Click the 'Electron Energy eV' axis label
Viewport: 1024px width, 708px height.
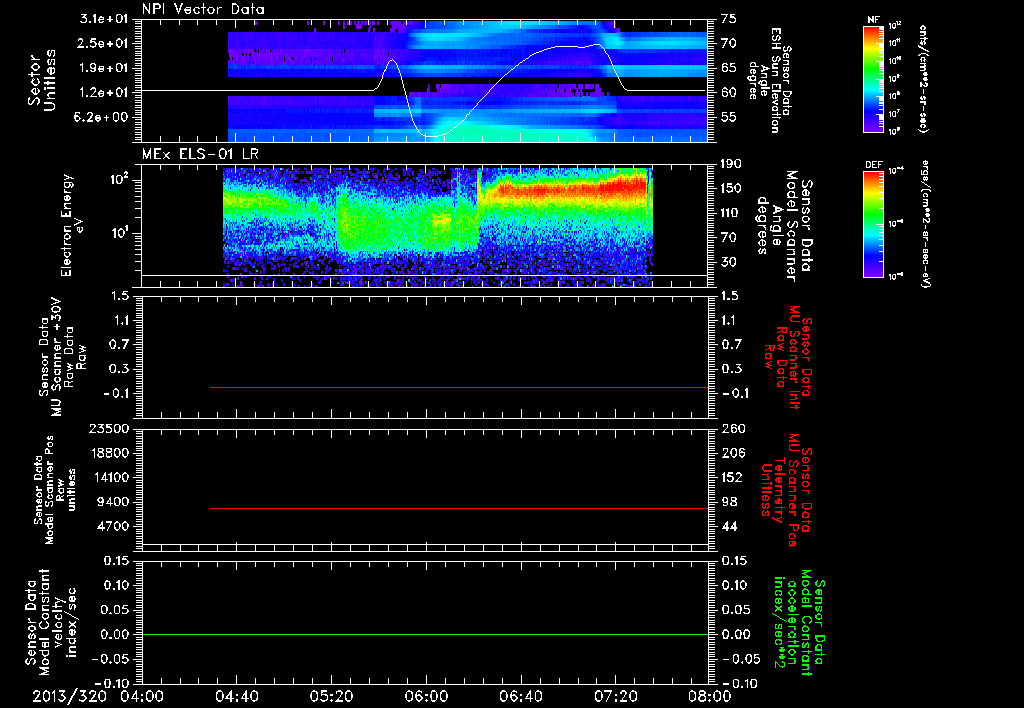pyautogui.click(x=72, y=225)
